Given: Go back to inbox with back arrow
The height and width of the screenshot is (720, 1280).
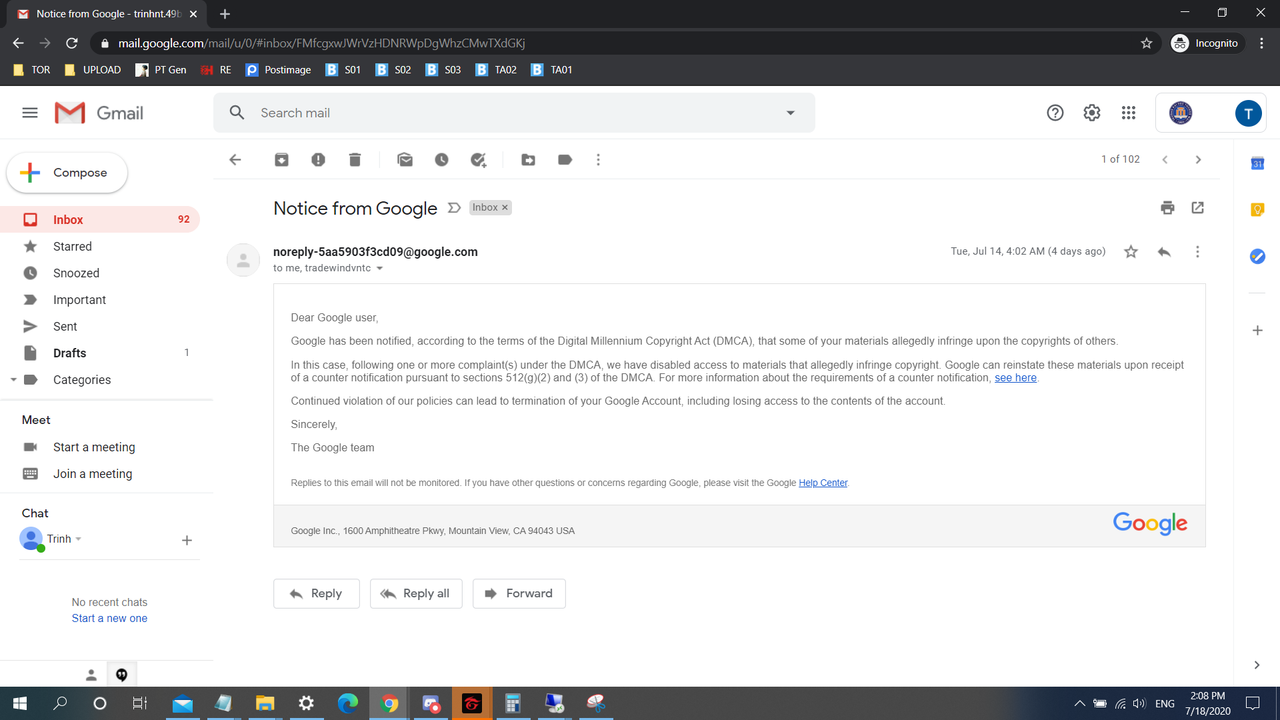Looking at the screenshot, I should [x=235, y=160].
